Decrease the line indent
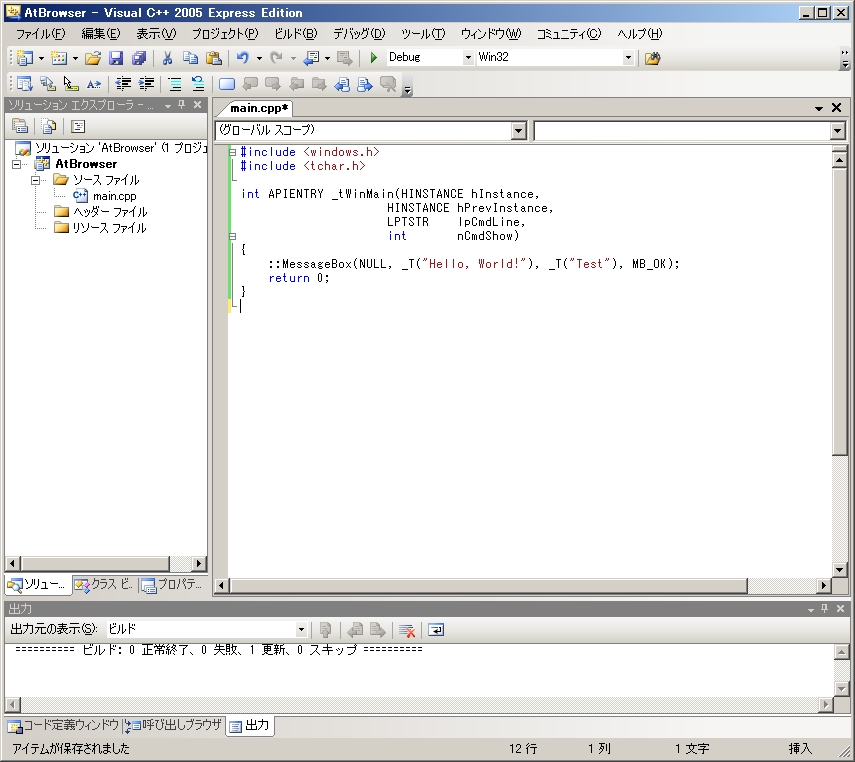855x762 pixels. click(123, 83)
